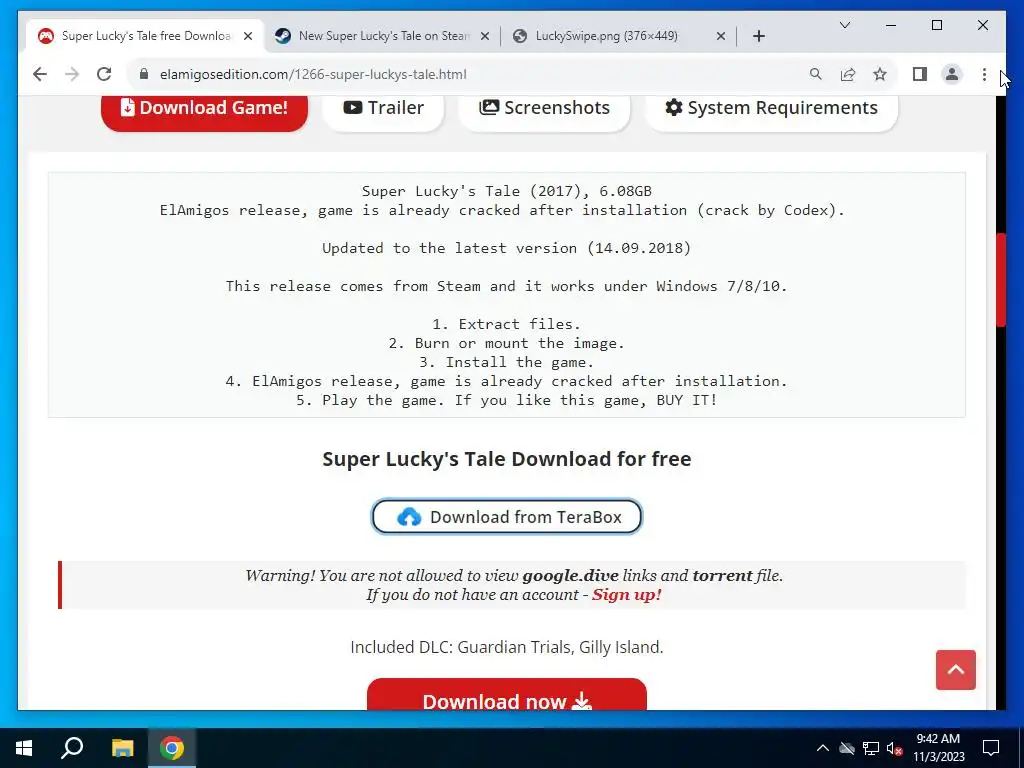The width and height of the screenshot is (1024, 768).
Task: Click the Included DLC: Guardian Trials text
Action: [507, 647]
